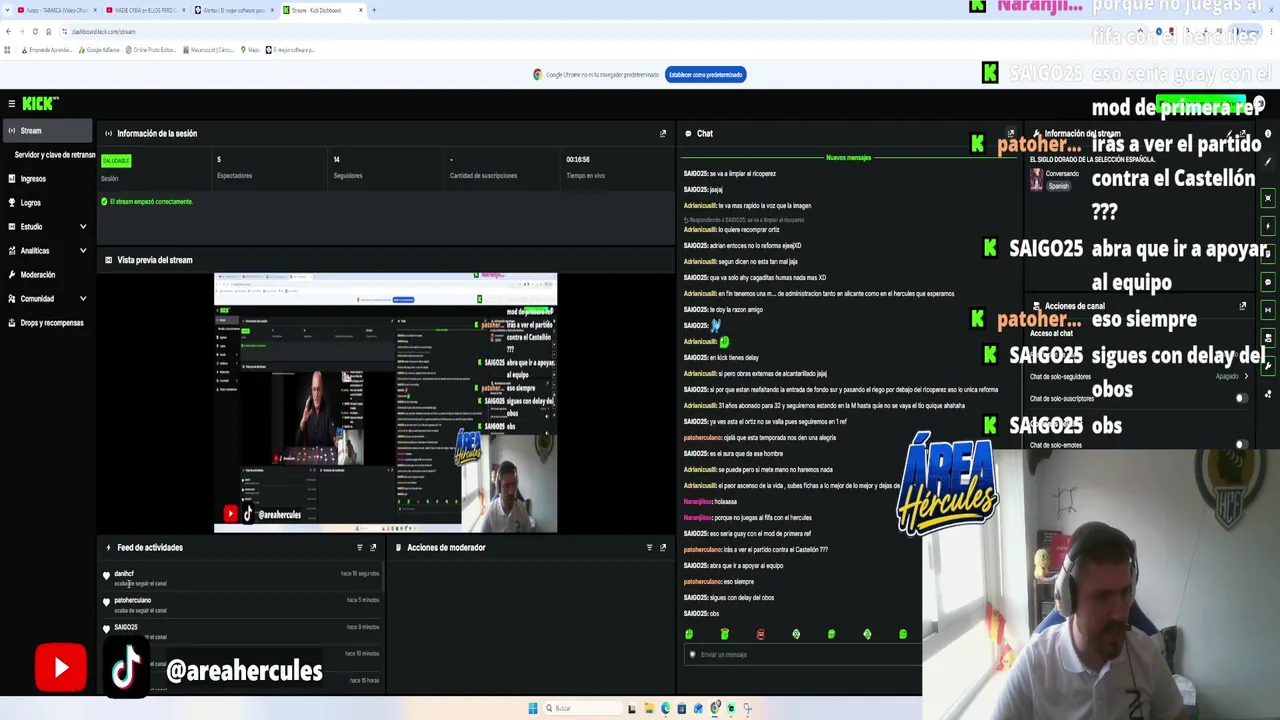This screenshot has height=720, width=1280.
Task: Go forward with the browser forward arrow
Action: (22, 31)
